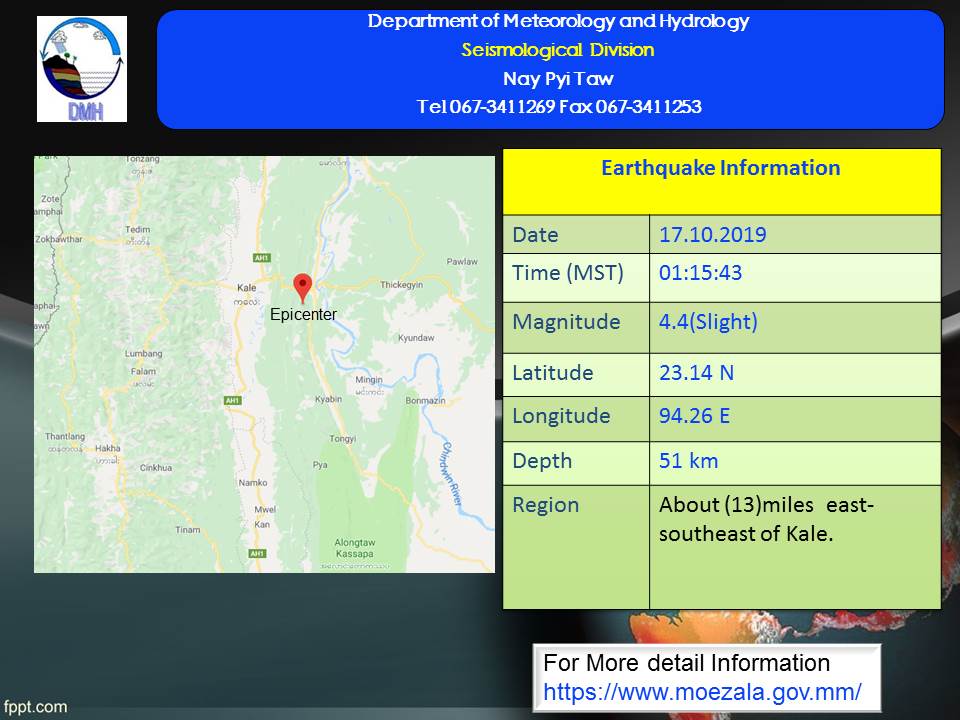960x720 pixels.
Task: Click the 'Falam' label on map
Action: coord(143,371)
